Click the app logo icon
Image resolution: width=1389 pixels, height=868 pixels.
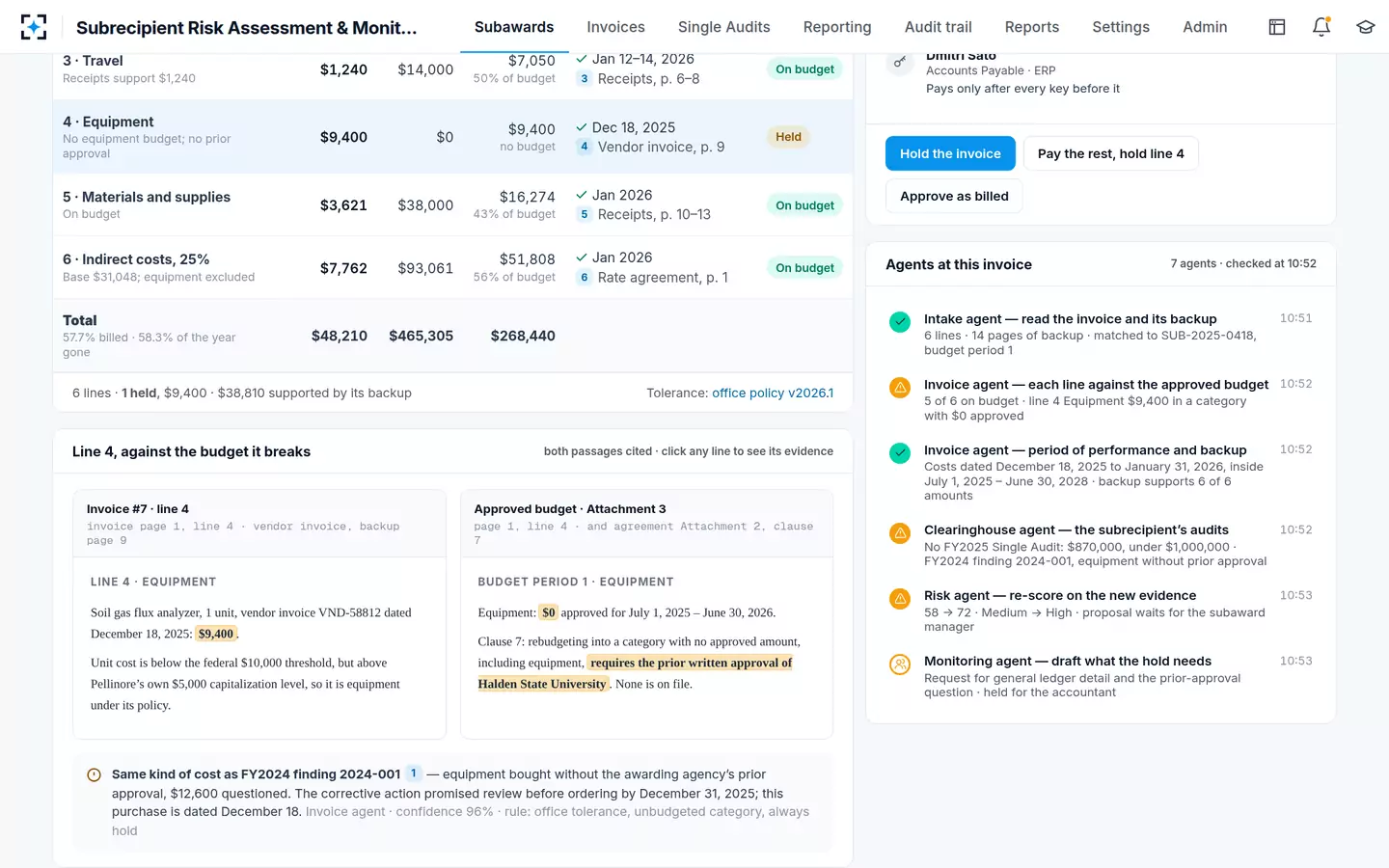[34, 27]
